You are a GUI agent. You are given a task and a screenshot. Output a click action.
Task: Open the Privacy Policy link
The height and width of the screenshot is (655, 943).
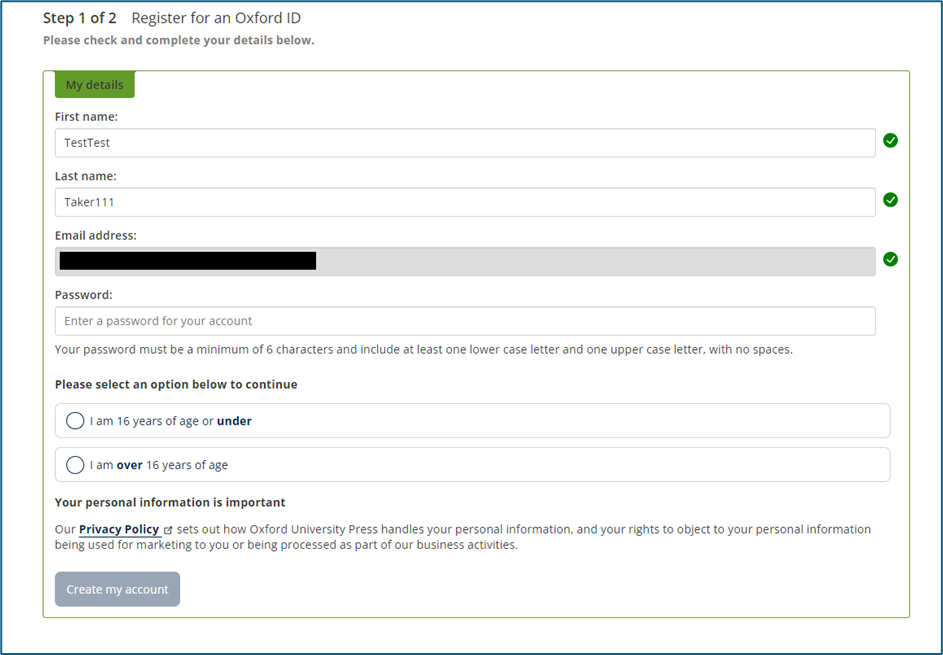pyautogui.click(x=119, y=529)
